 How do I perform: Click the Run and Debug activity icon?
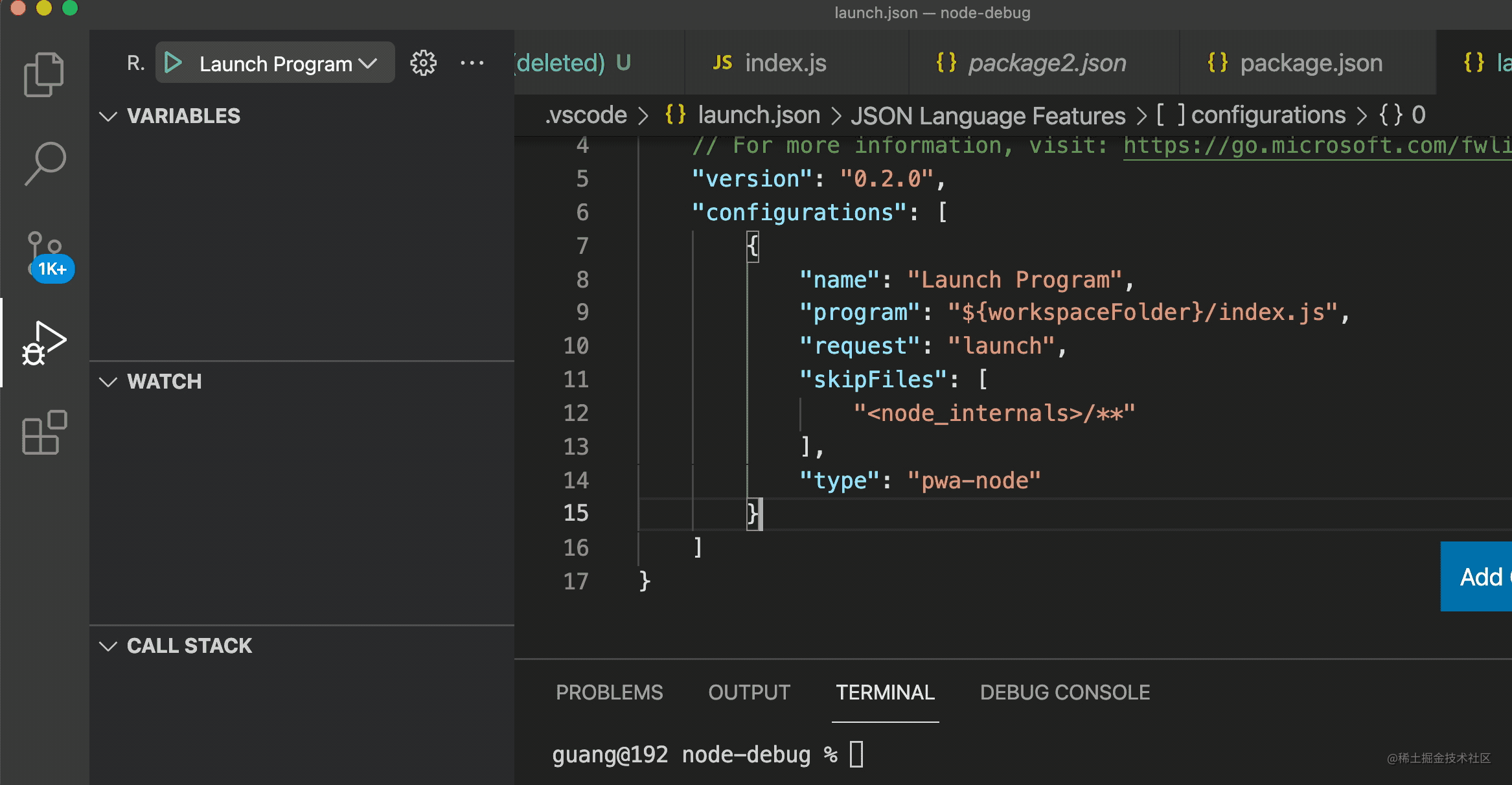tap(43, 343)
